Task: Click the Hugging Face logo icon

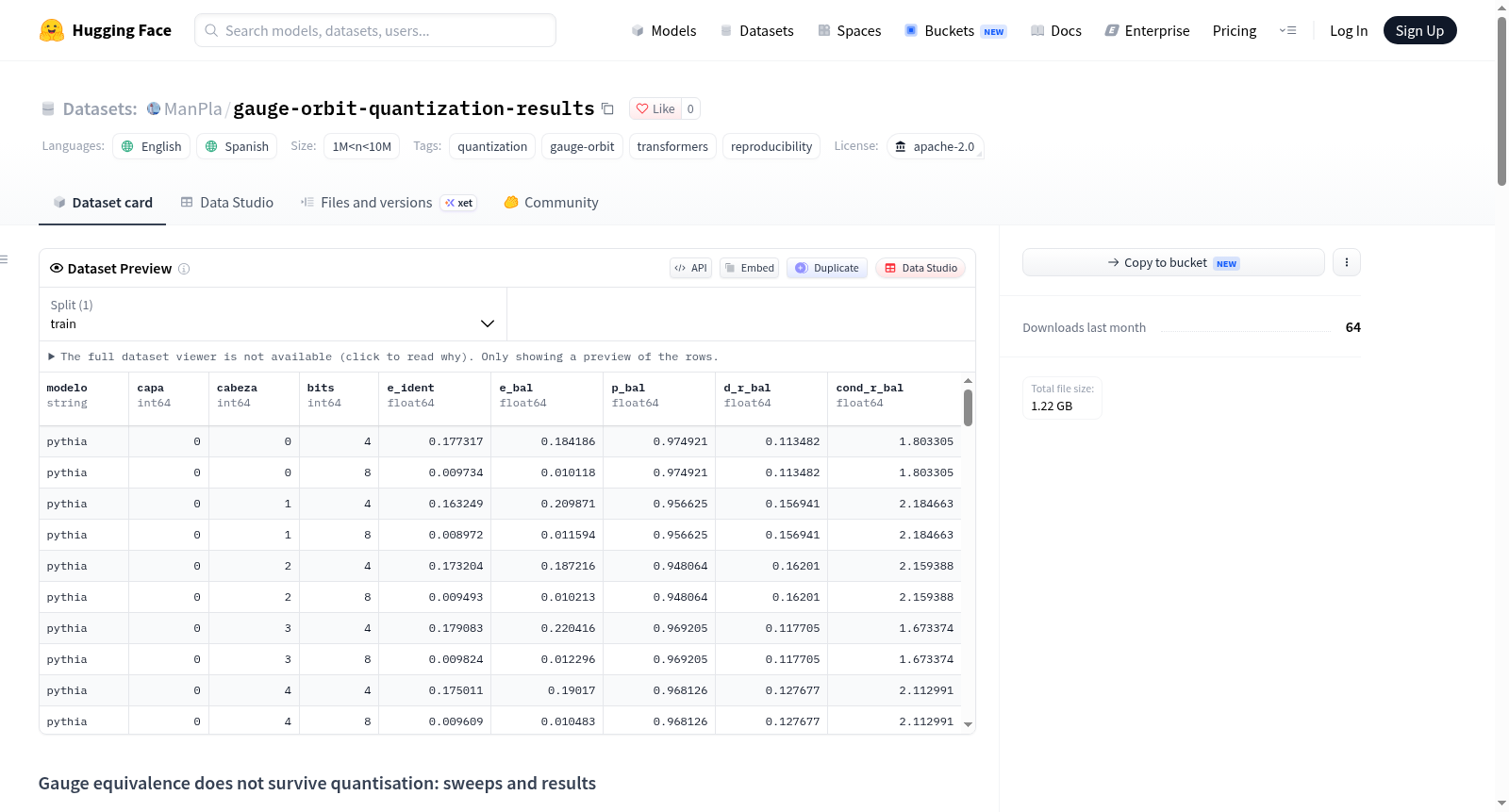Action: coord(52,30)
